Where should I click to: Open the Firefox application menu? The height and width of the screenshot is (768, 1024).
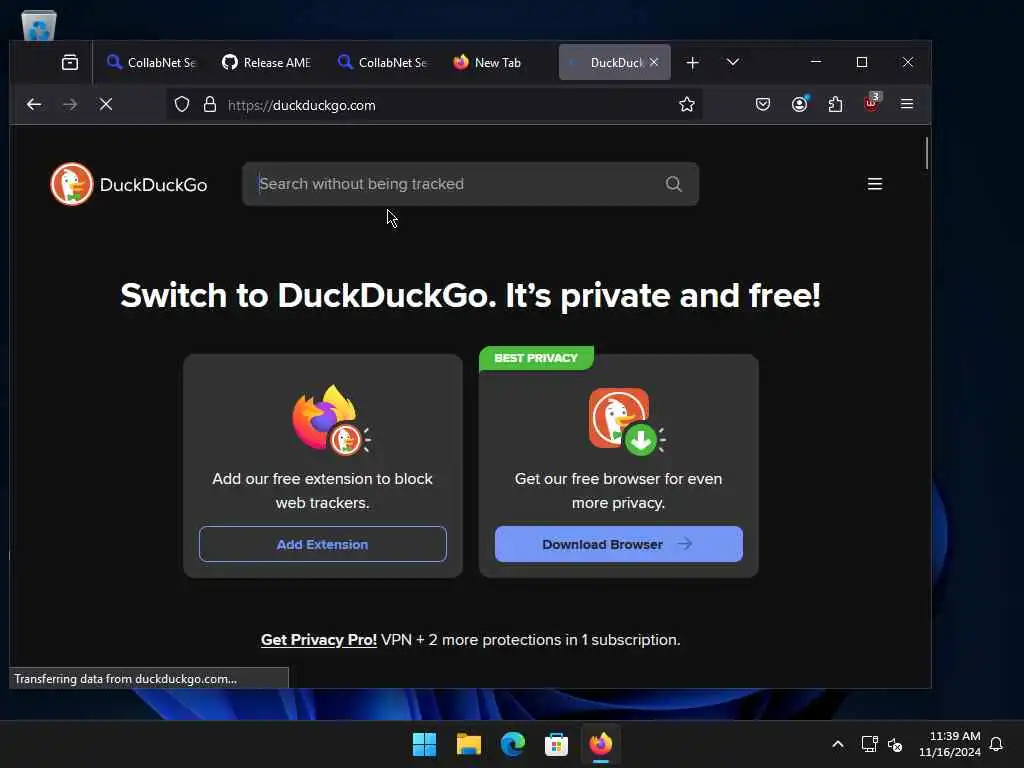tap(906, 104)
